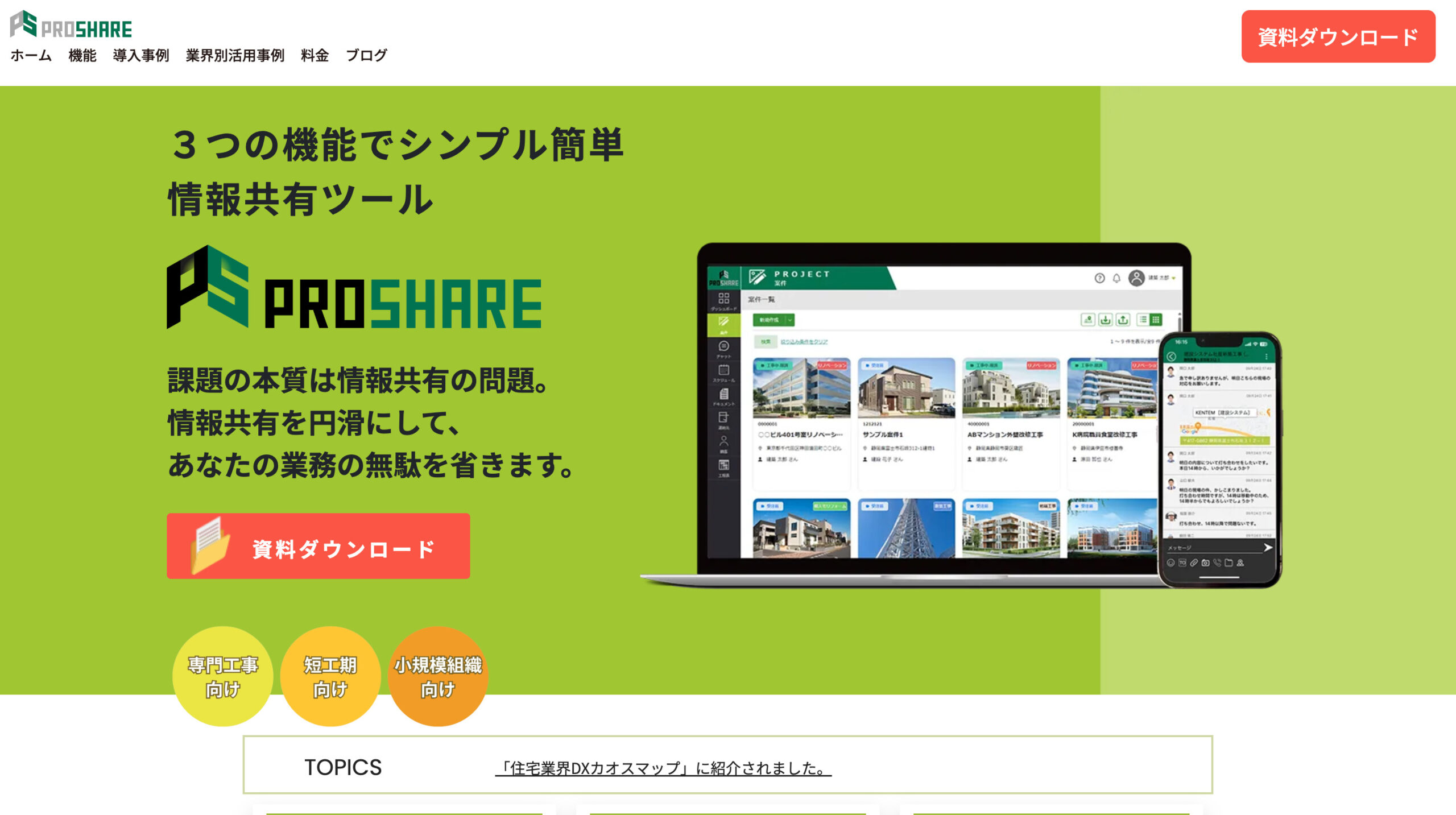Open the サンプル案件1 project card
Viewport: 1456px width, 815px height.
[x=906, y=423]
